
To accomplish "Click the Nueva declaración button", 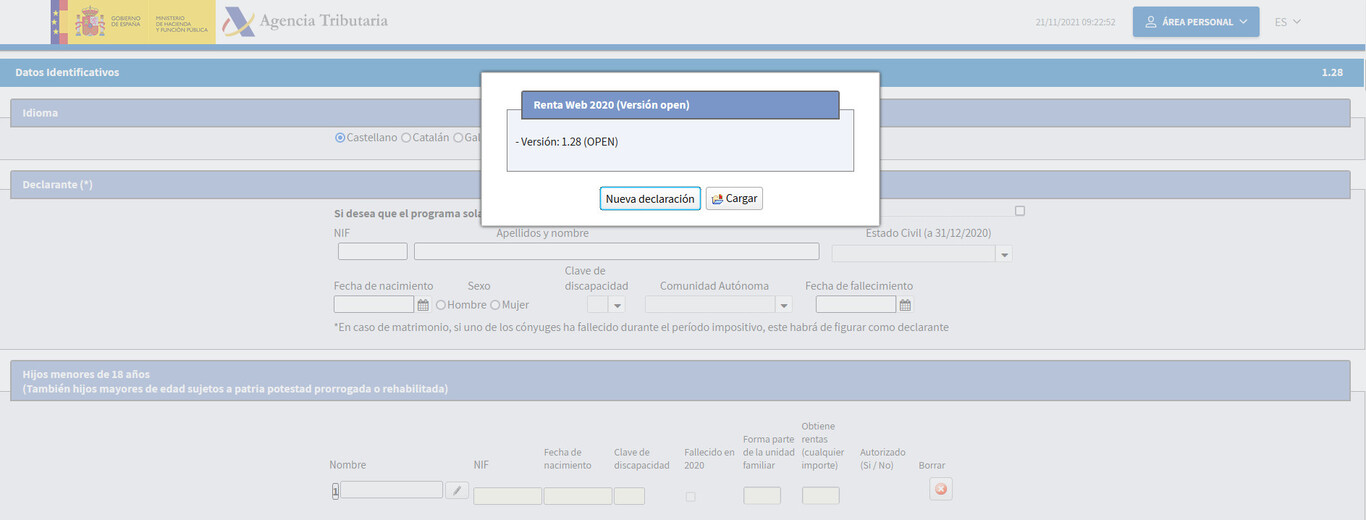I will tap(650, 199).
